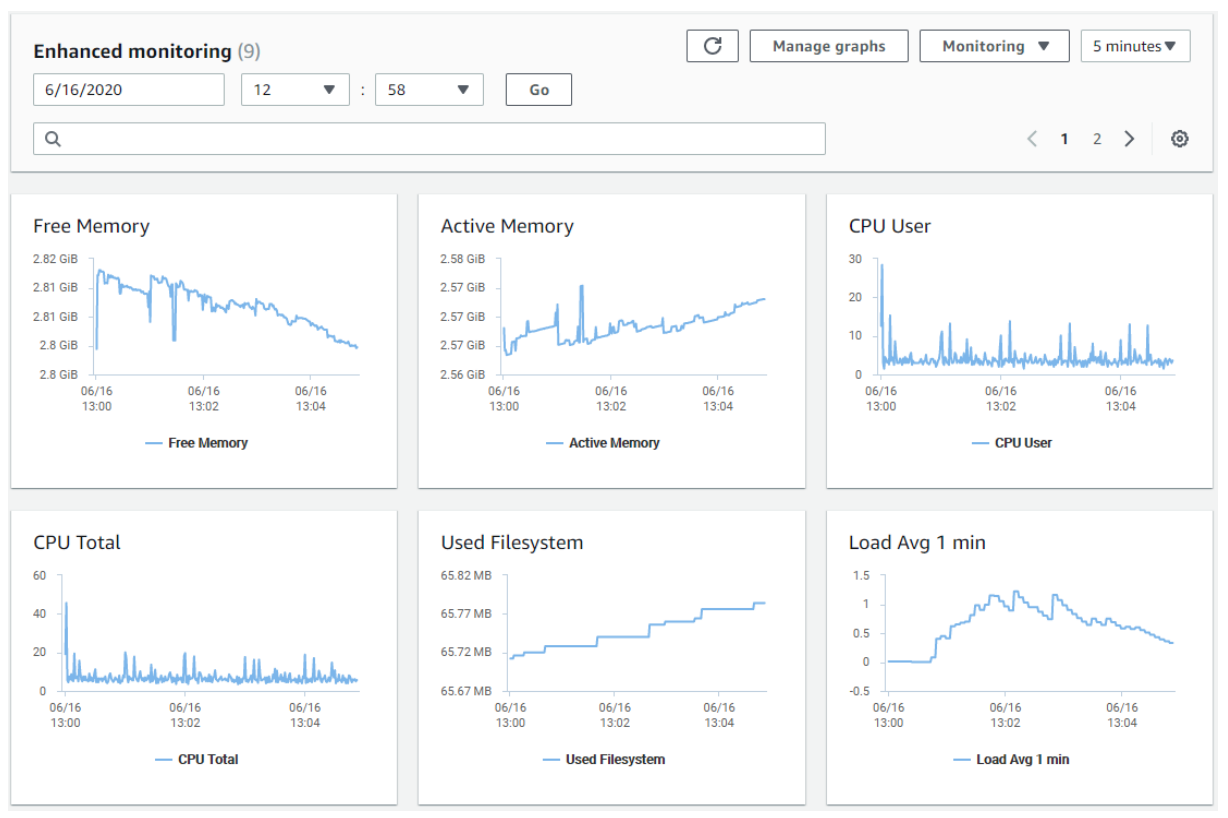This screenshot has height=818, width=1228.
Task: Click the Free Memory legend entry
Action: pos(196,443)
